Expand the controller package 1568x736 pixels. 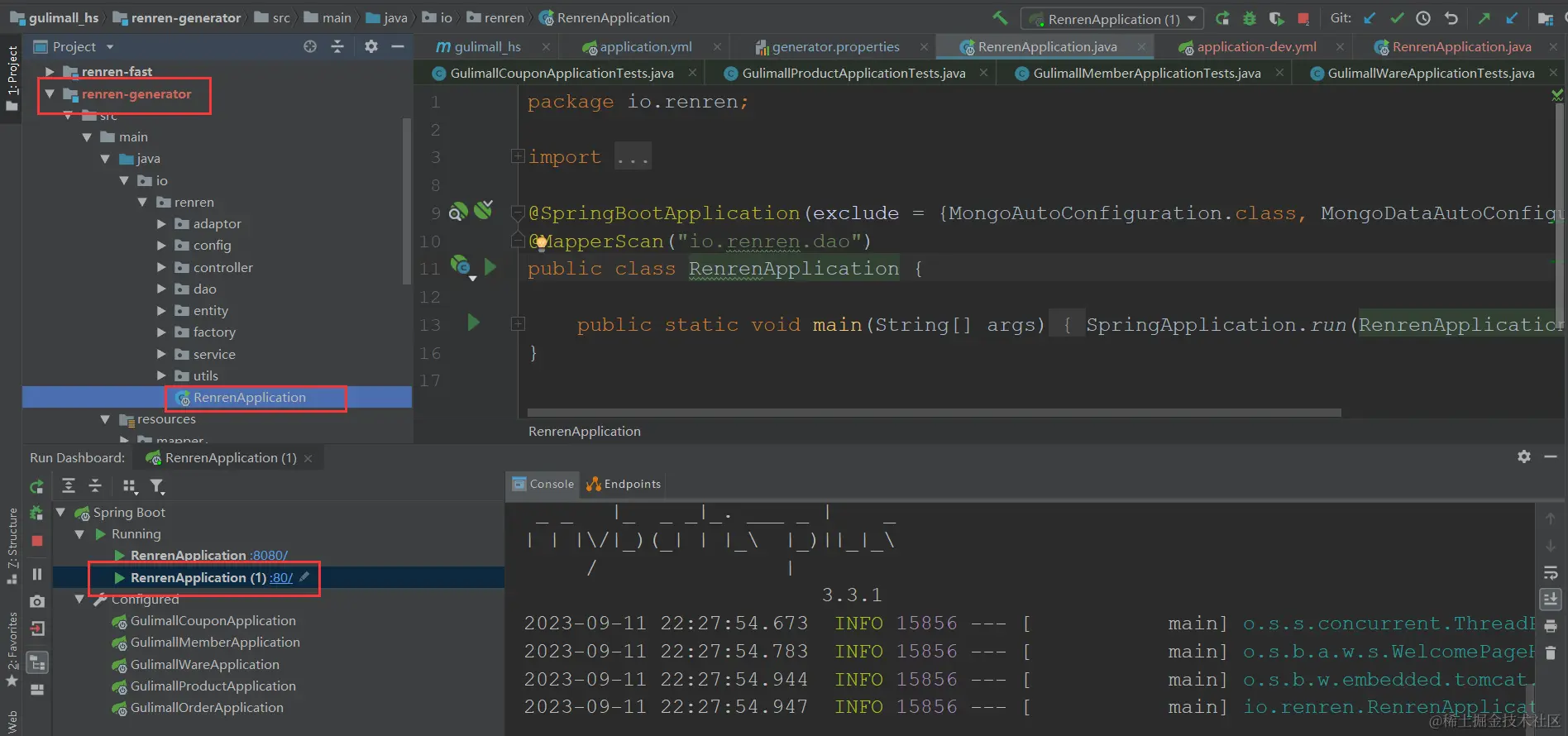pos(161,267)
